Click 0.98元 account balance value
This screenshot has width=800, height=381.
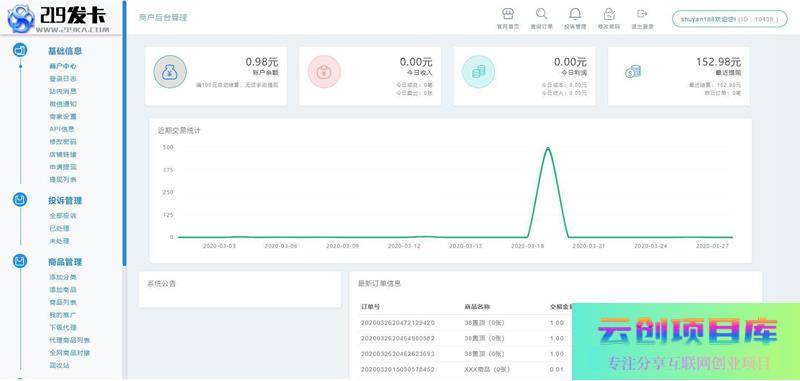tap(262, 62)
